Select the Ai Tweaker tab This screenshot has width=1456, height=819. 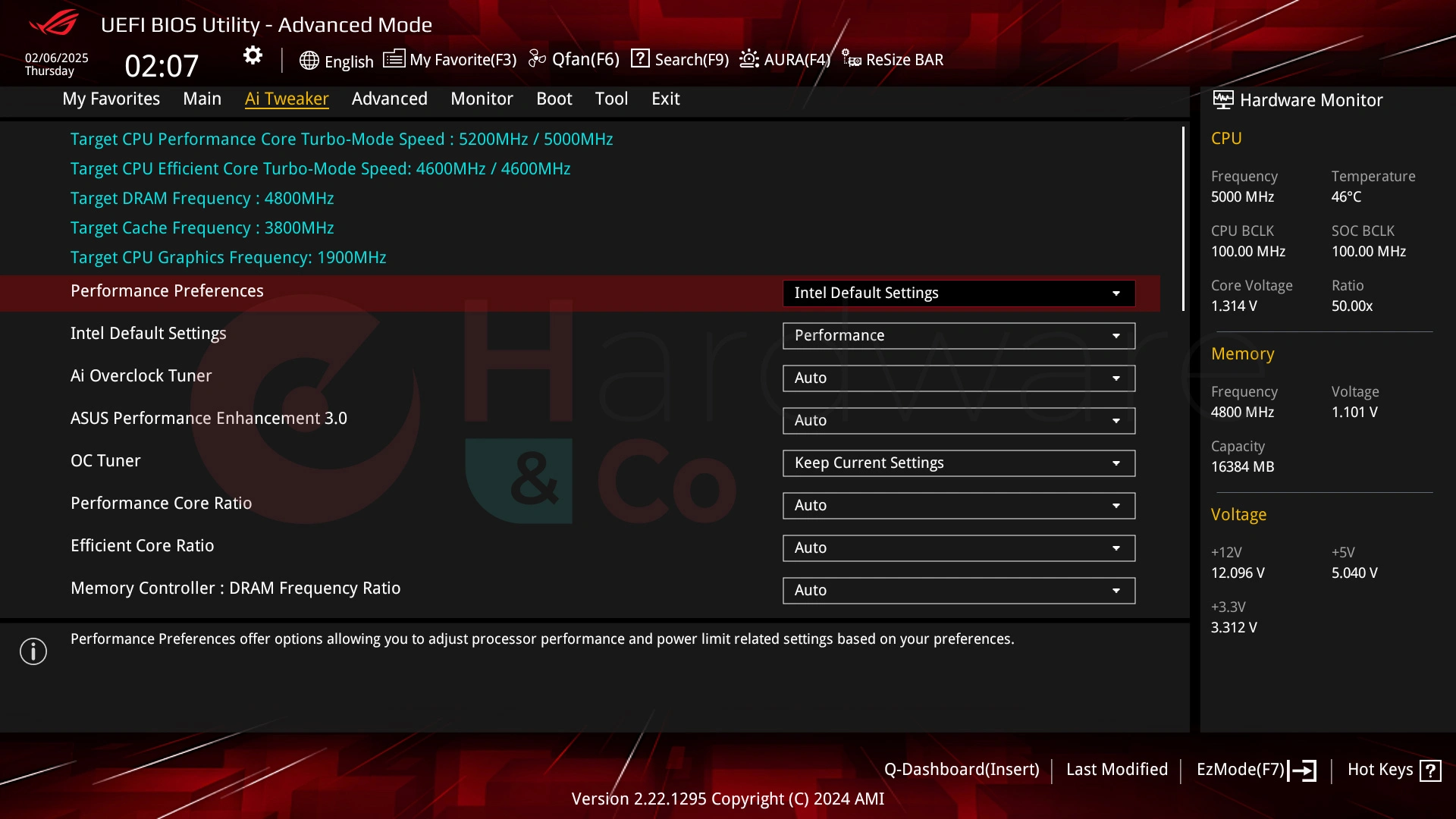[286, 99]
